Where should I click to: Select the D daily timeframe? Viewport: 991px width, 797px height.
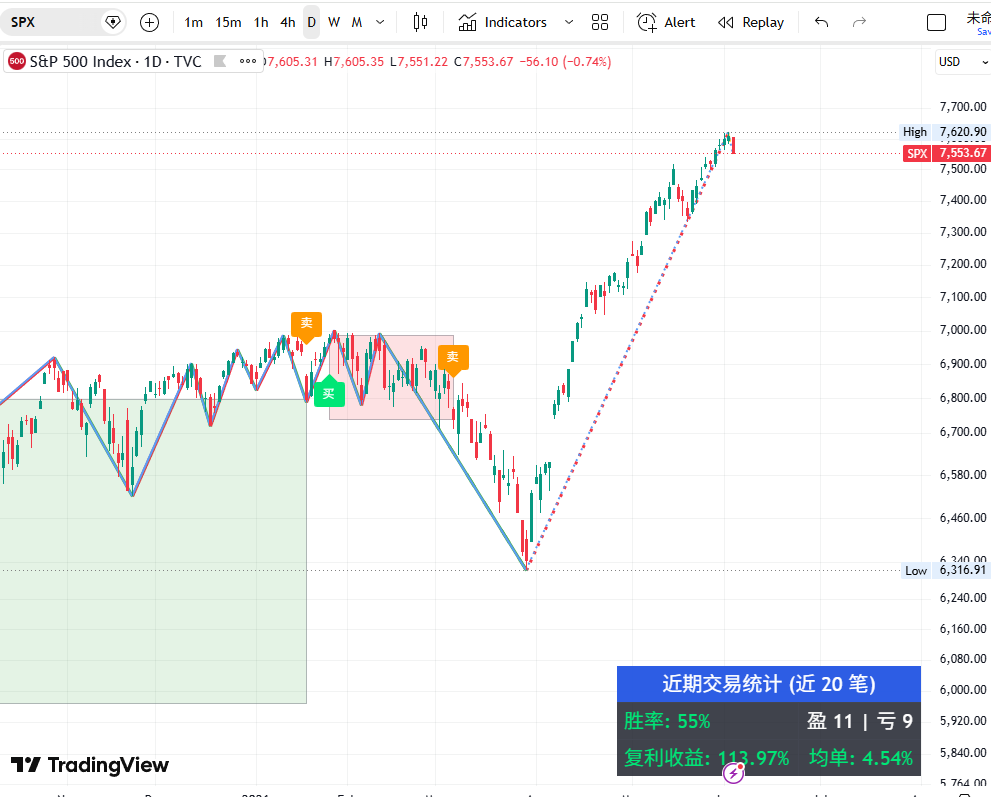coord(312,22)
